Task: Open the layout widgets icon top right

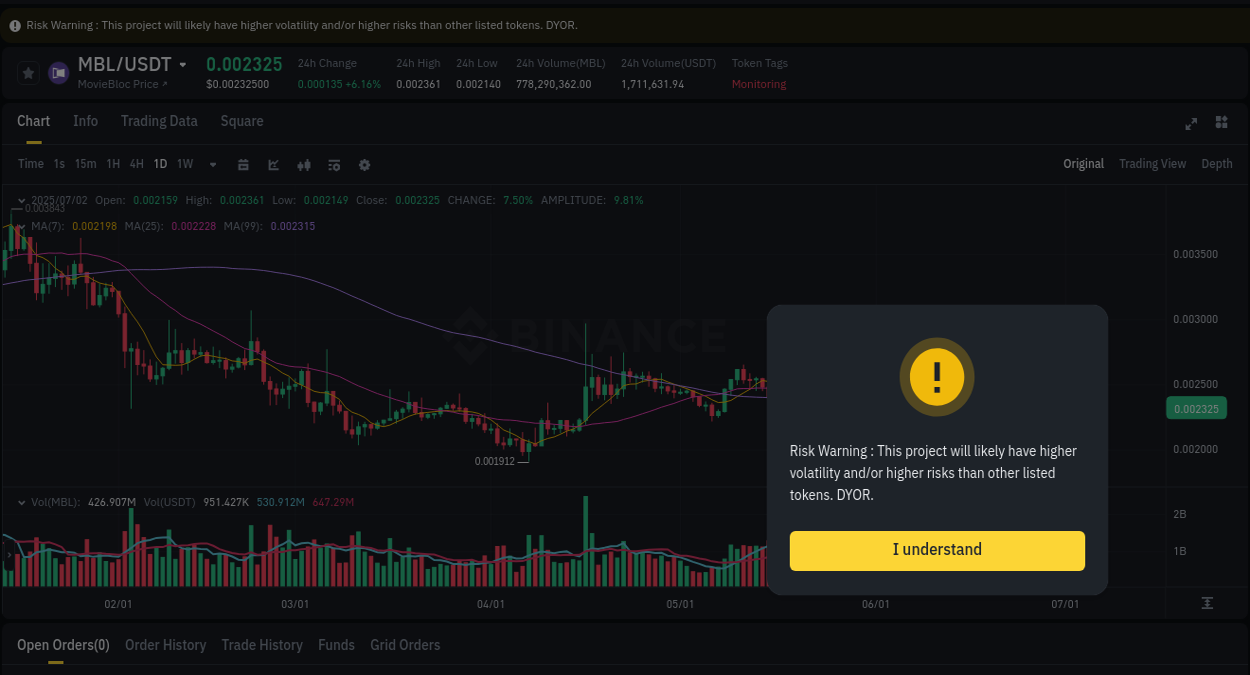Action: pos(1221,123)
